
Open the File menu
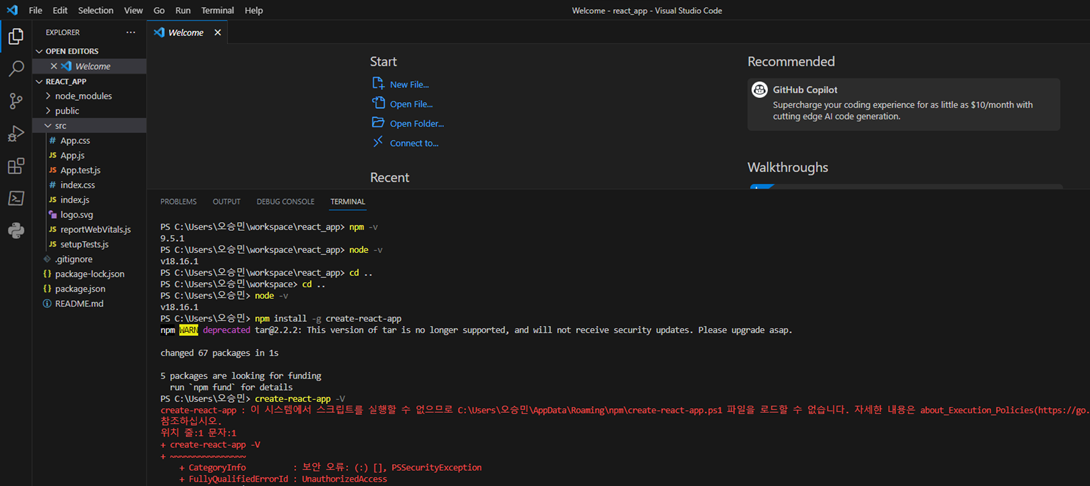coord(35,10)
